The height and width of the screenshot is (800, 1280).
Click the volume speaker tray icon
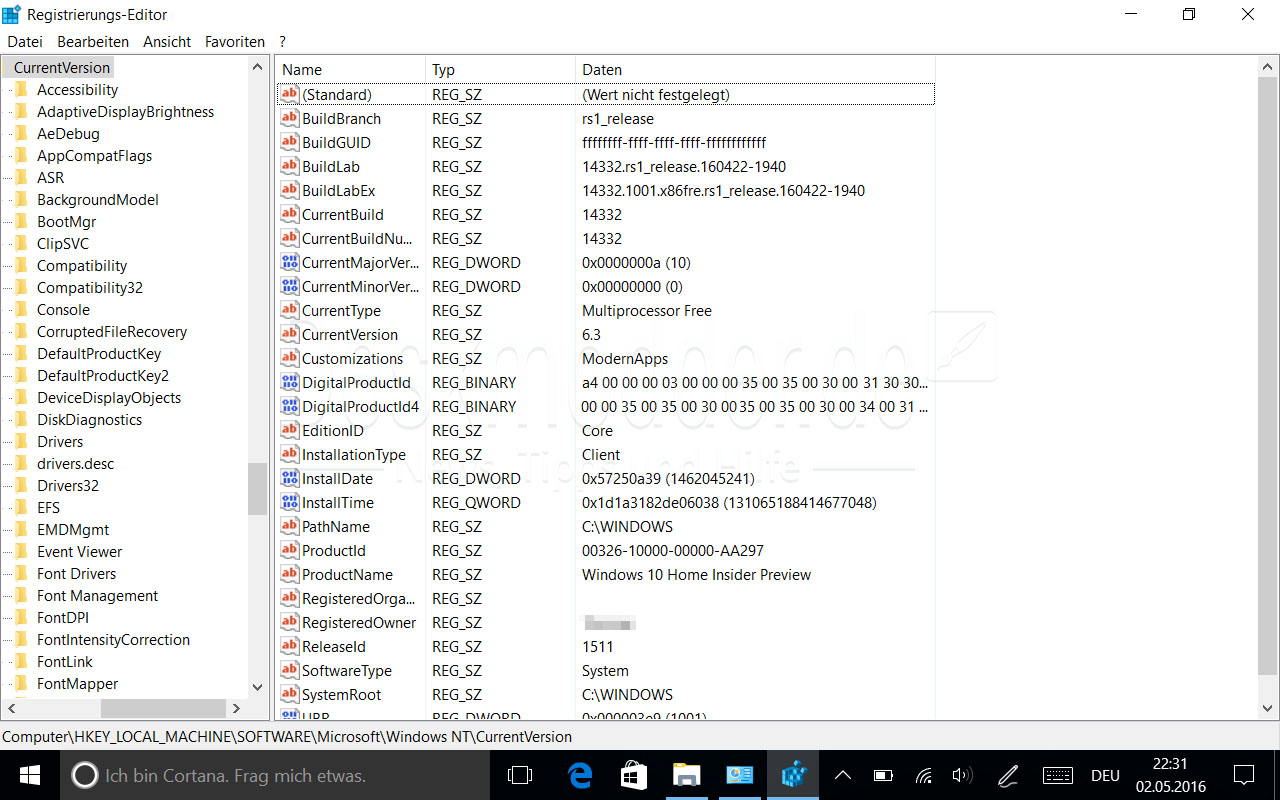click(962, 775)
